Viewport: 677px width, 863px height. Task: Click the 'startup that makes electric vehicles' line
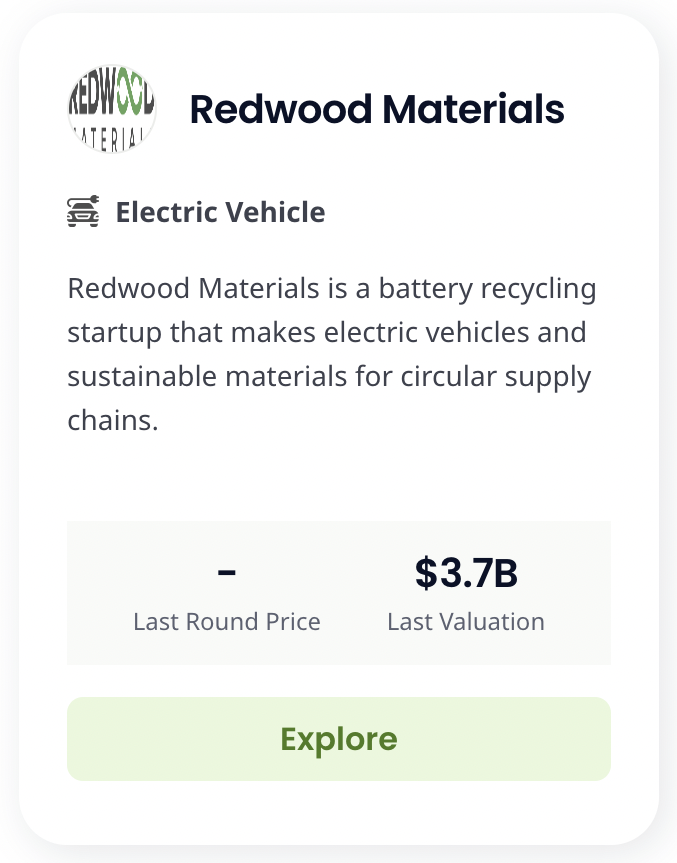[x=298, y=333]
